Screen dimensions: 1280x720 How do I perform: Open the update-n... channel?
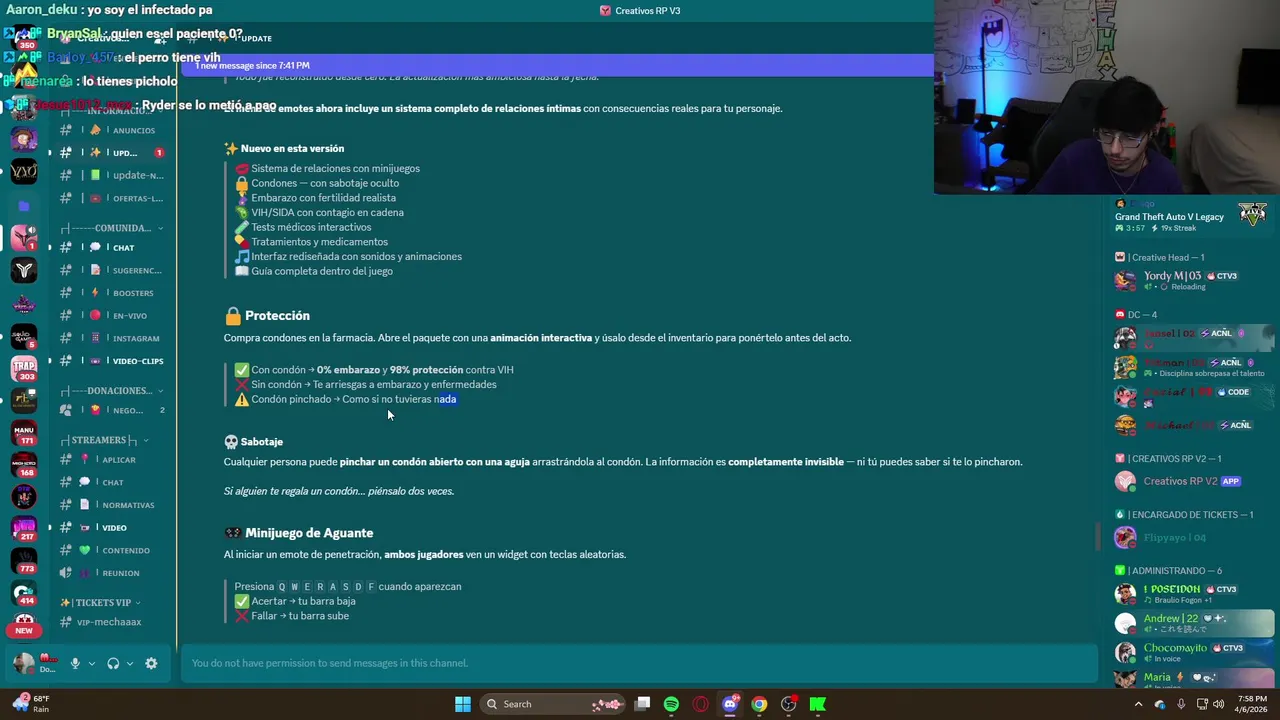[112, 175]
